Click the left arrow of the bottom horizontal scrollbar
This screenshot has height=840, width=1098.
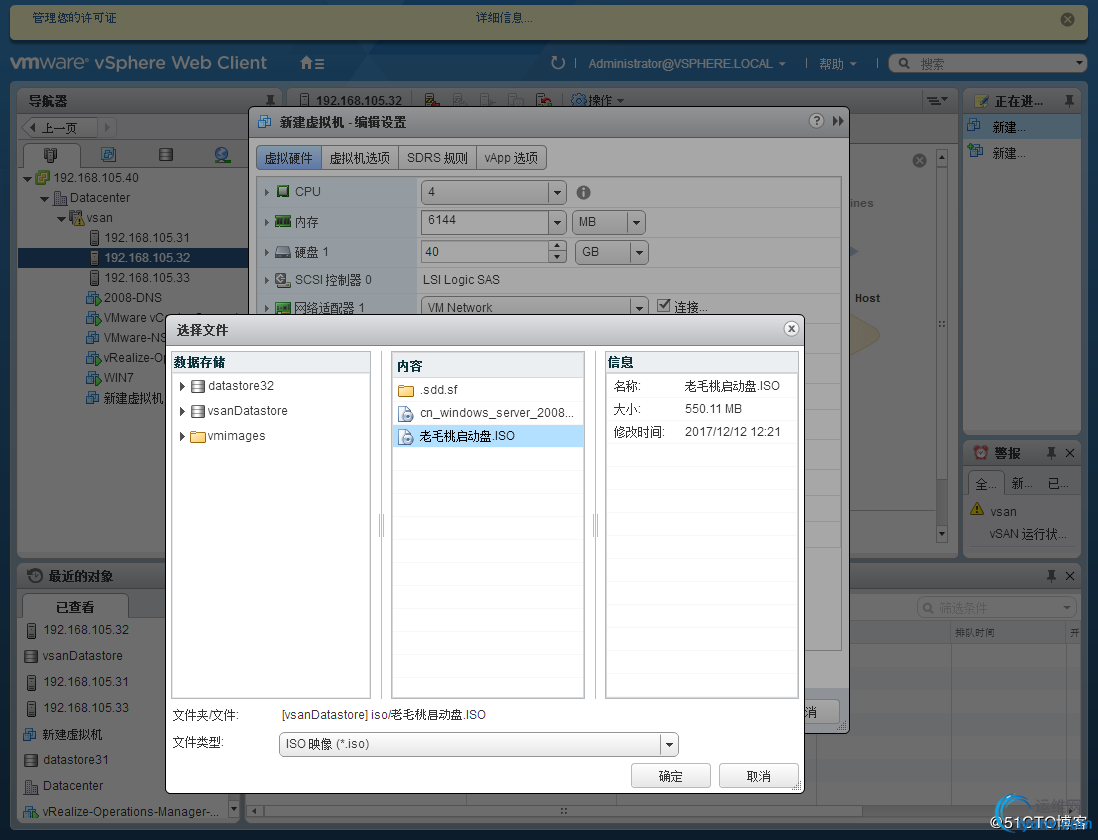coord(254,811)
